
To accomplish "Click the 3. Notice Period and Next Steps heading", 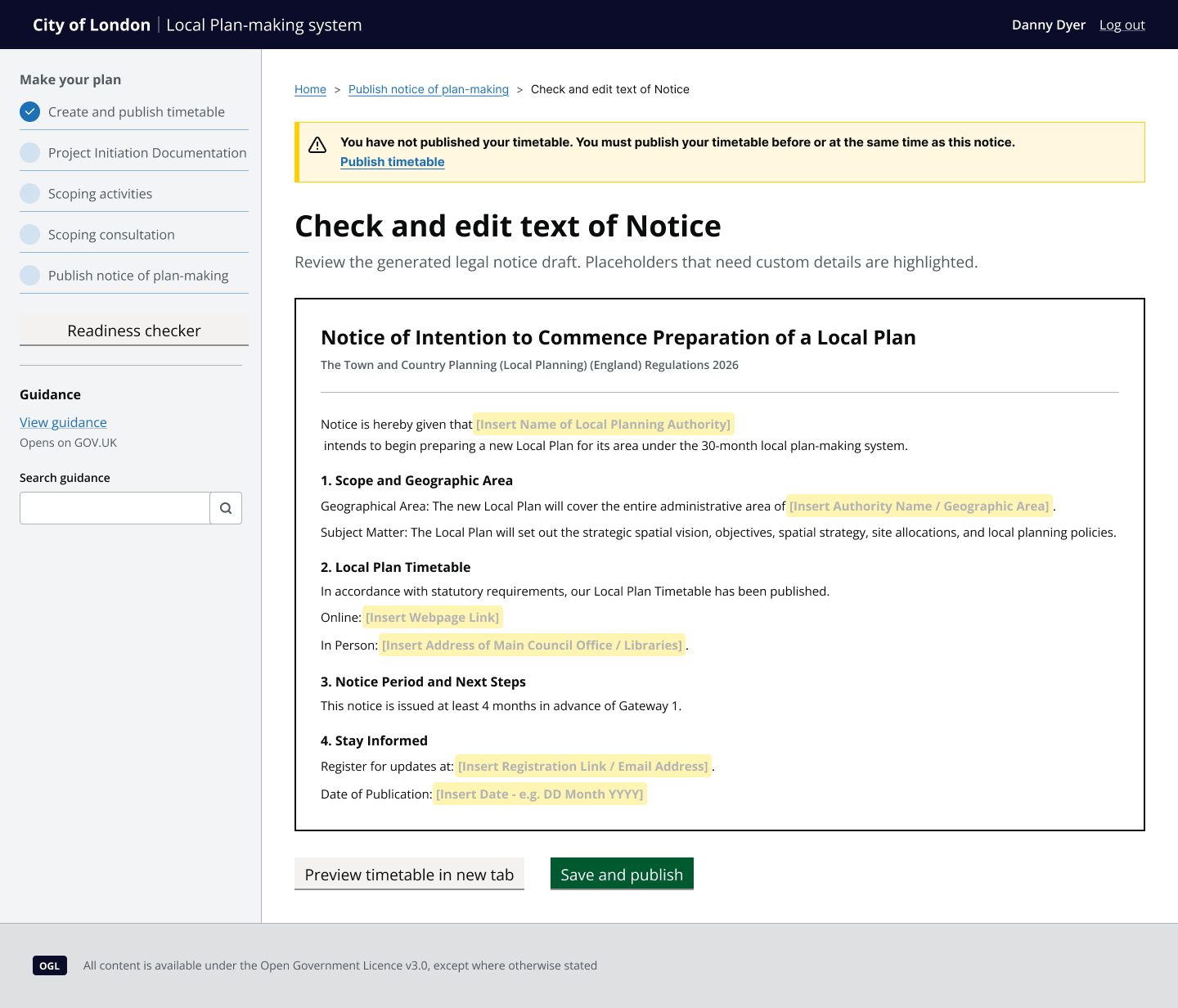I will [x=423, y=682].
